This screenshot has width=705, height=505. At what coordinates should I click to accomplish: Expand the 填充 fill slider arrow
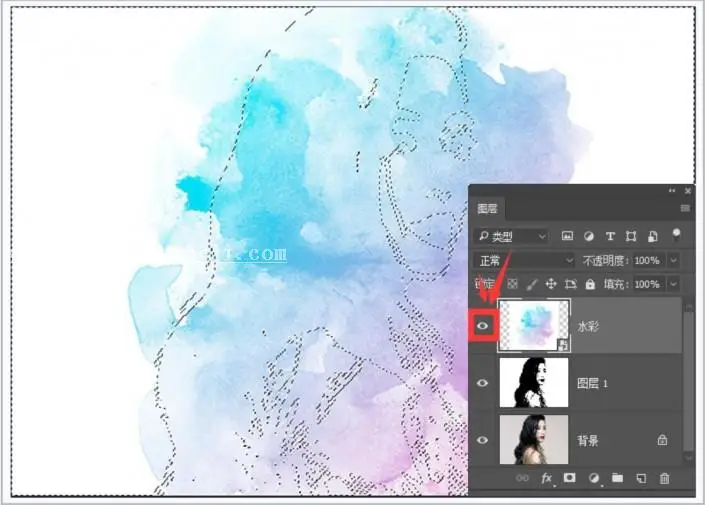(x=673, y=284)
